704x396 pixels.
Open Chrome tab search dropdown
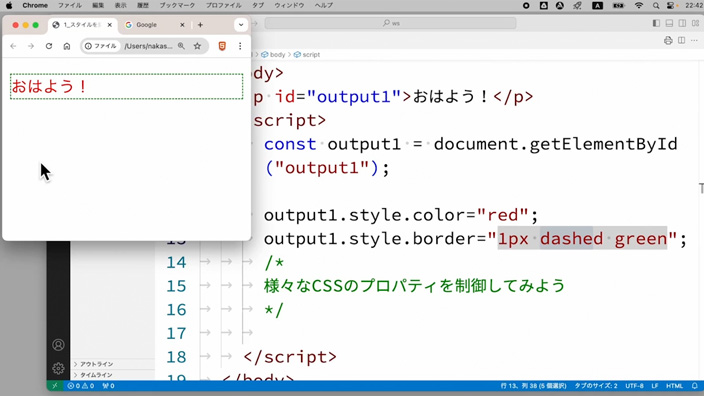[x=241, y=25]
